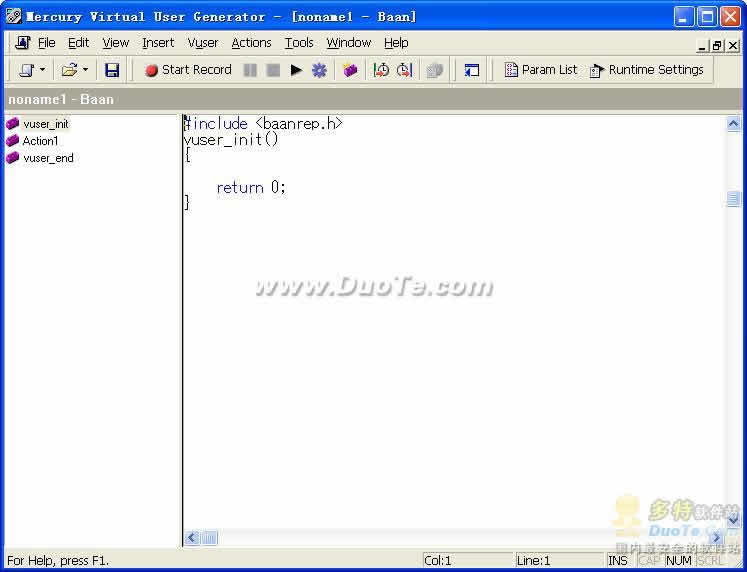Click the NUM status bar indicator
The height and width of the screenshot is (572, 747).
679,561
